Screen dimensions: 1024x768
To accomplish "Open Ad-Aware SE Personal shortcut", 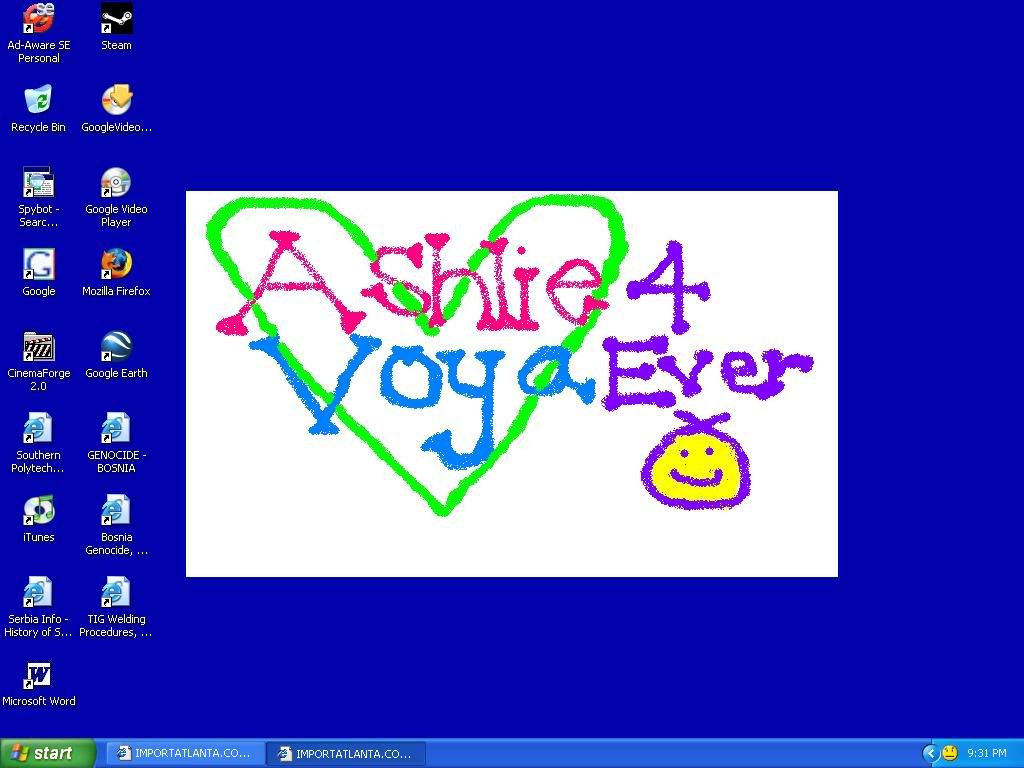I will 38,19.
